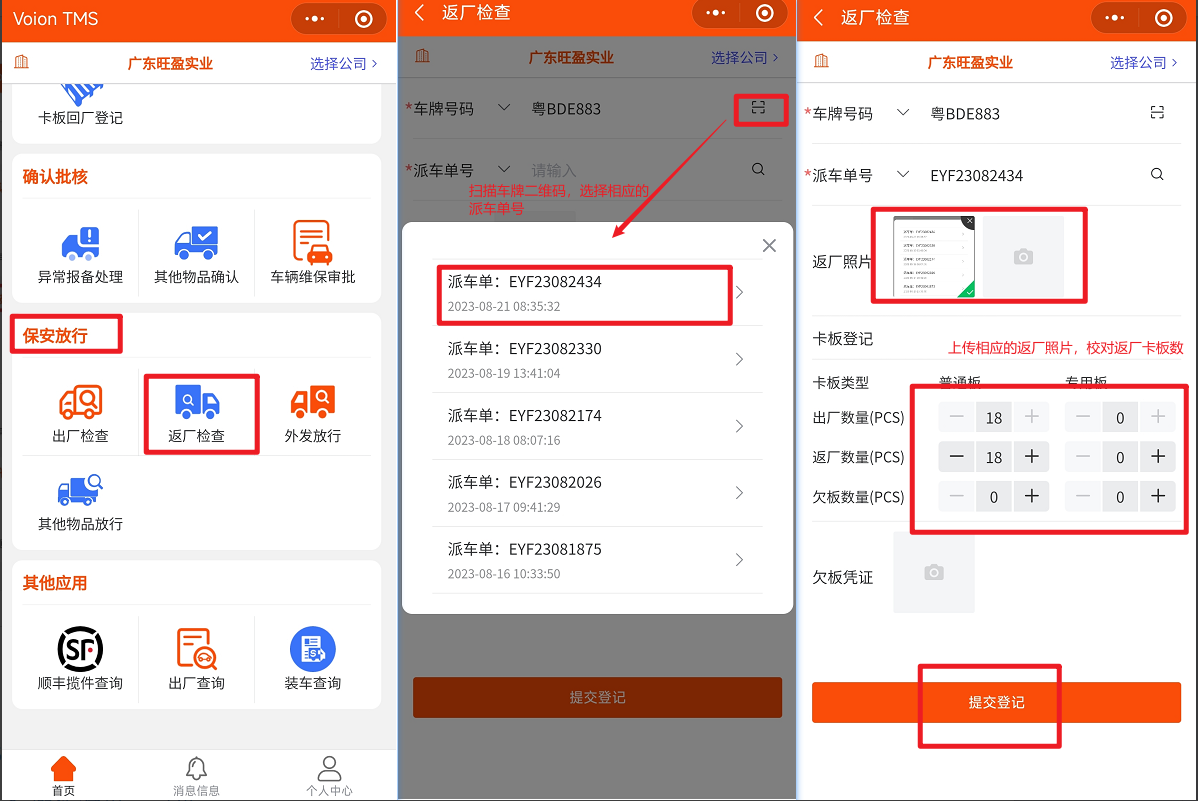Close mini-program via target icon on Voion TMS screen
Viewport: 1198px width, 801px height.
364,19
